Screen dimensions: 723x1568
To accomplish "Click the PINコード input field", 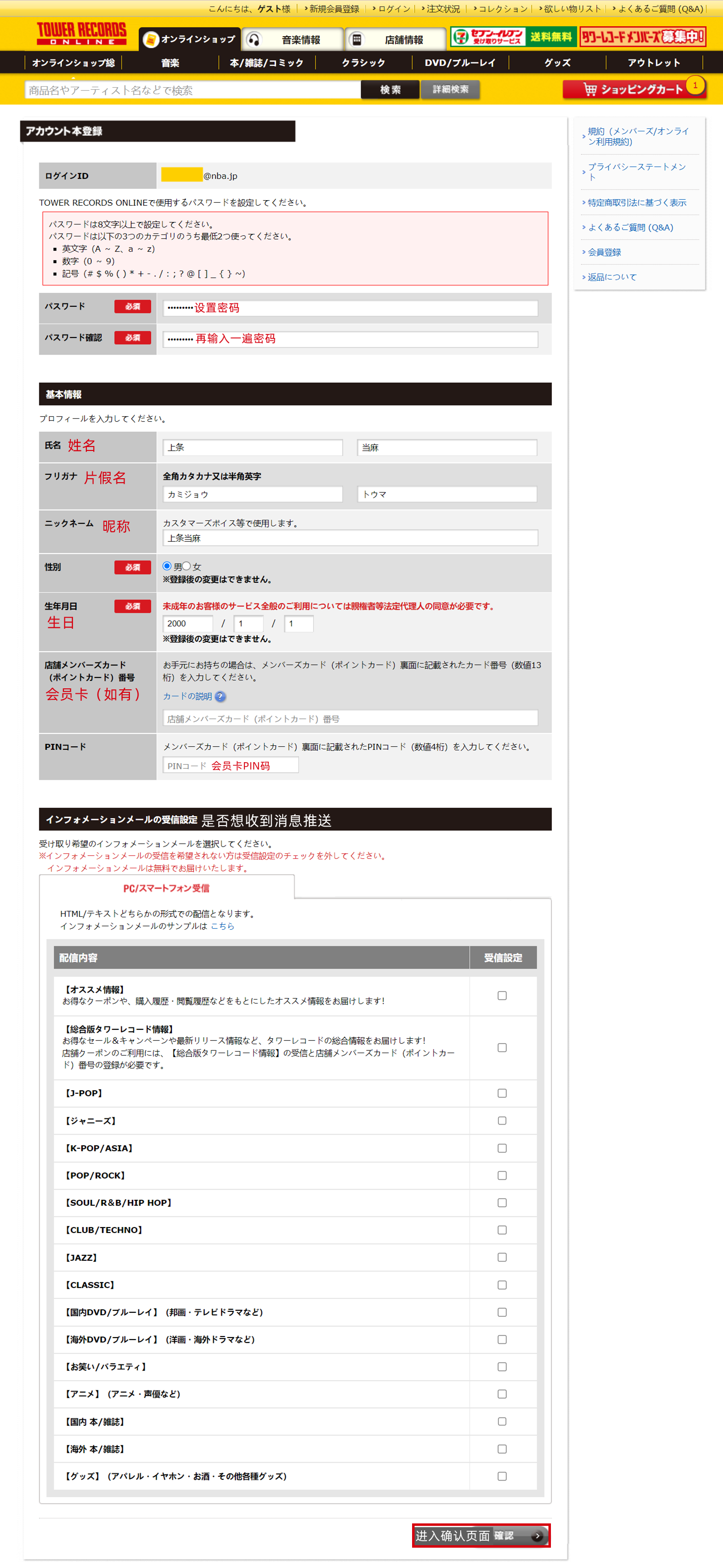I will coord(231,766).
